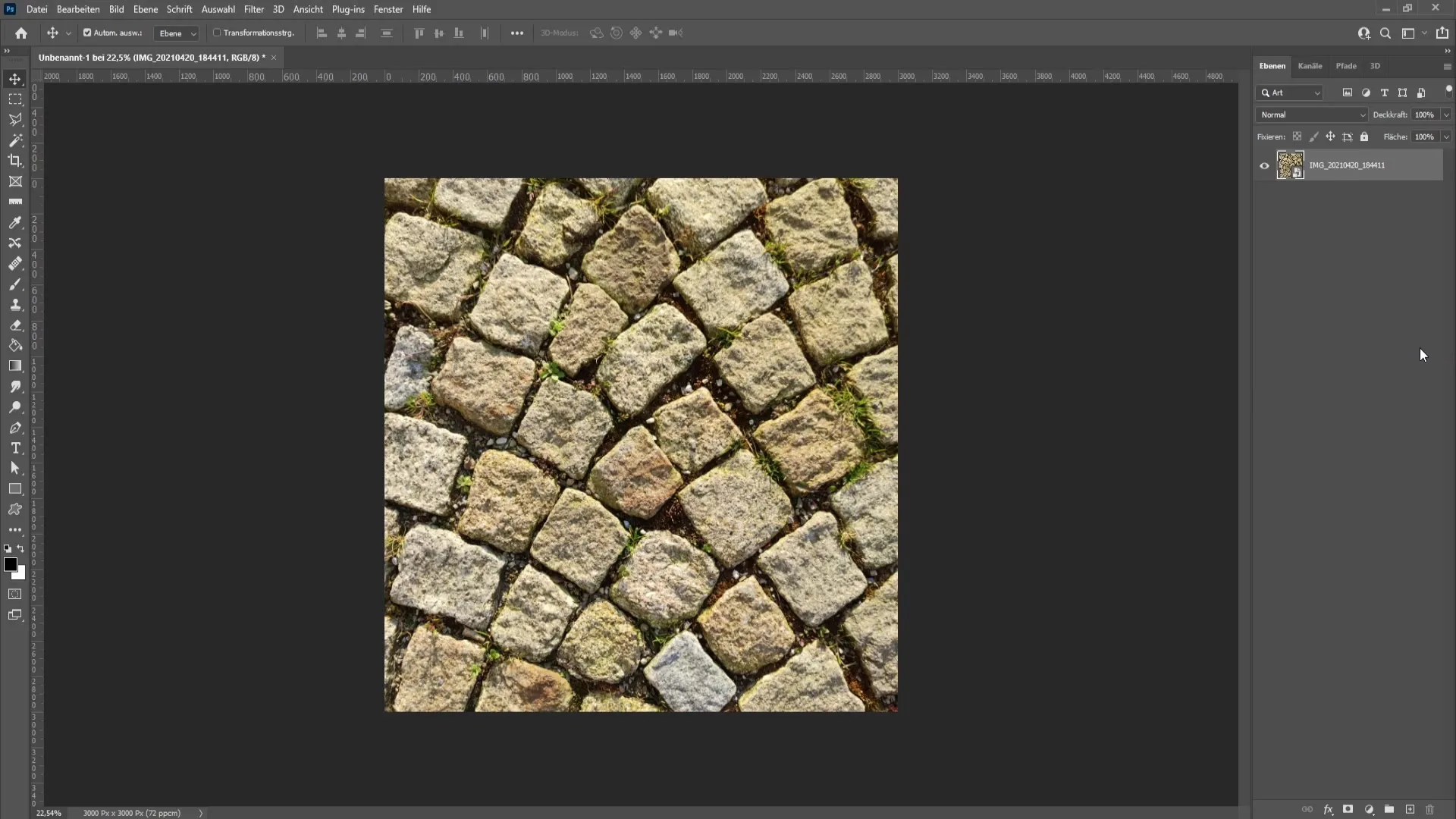Switch to the Pfade tab
Screen dimensions: 1456x819
coord(1346,65)
